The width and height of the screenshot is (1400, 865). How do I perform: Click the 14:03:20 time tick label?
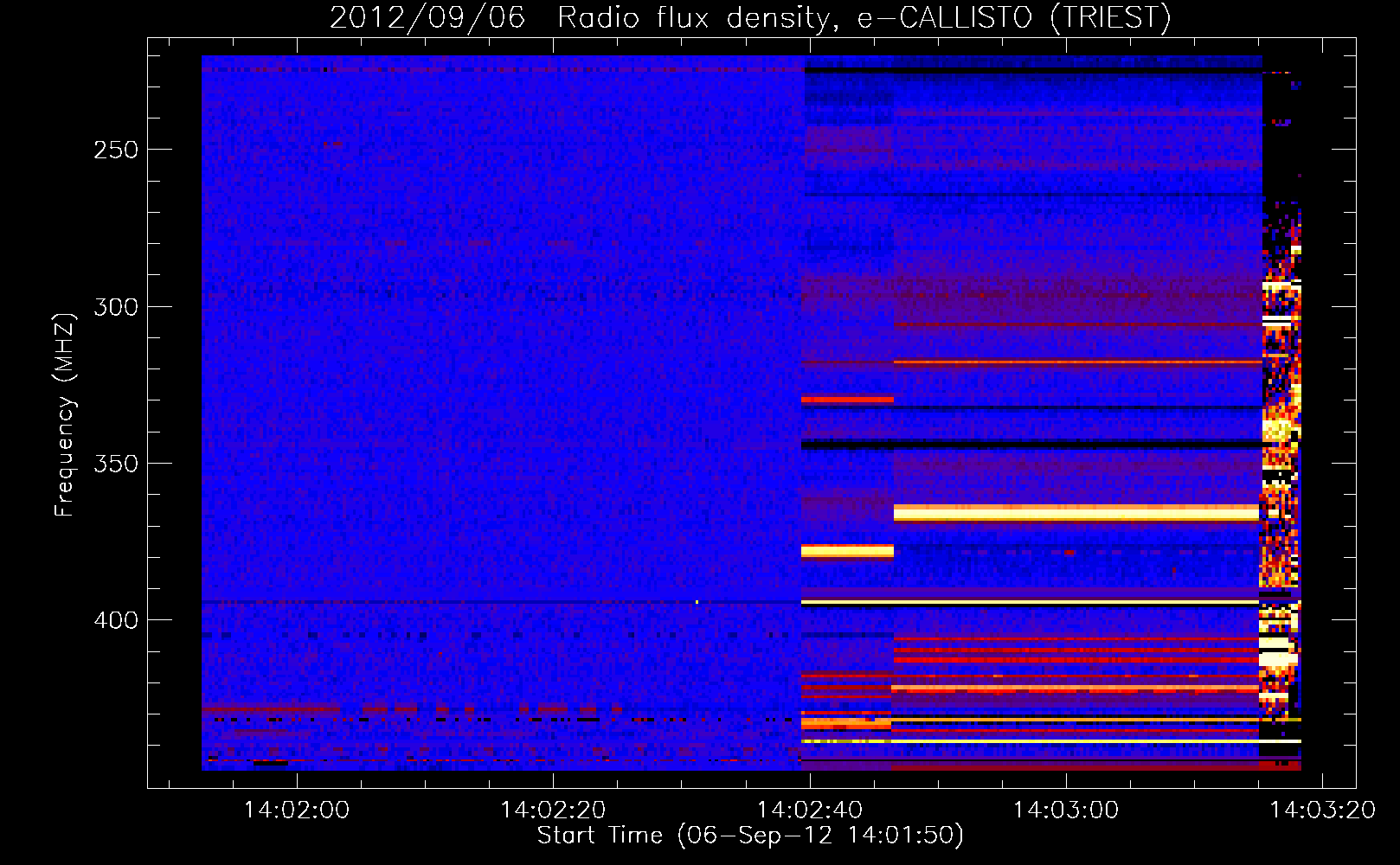pos(1322,811)
